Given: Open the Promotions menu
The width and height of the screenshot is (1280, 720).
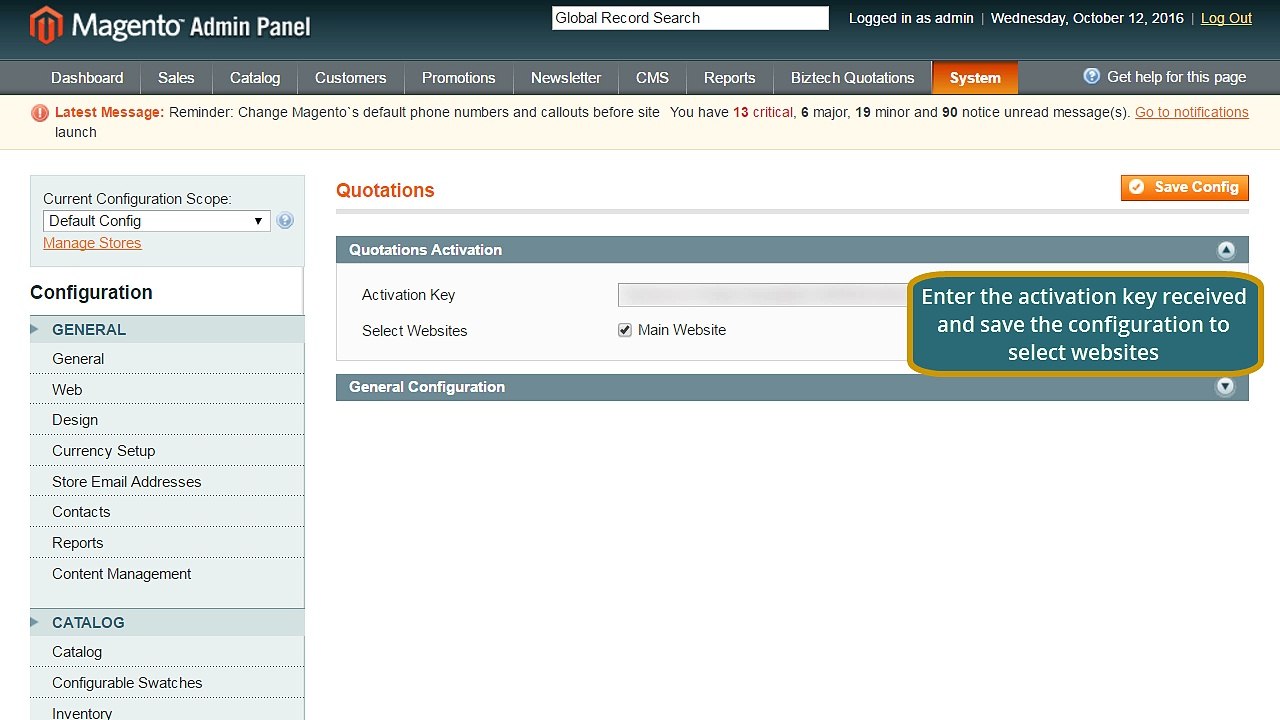Looking at the screenshot, I should (x=459, y=78).
